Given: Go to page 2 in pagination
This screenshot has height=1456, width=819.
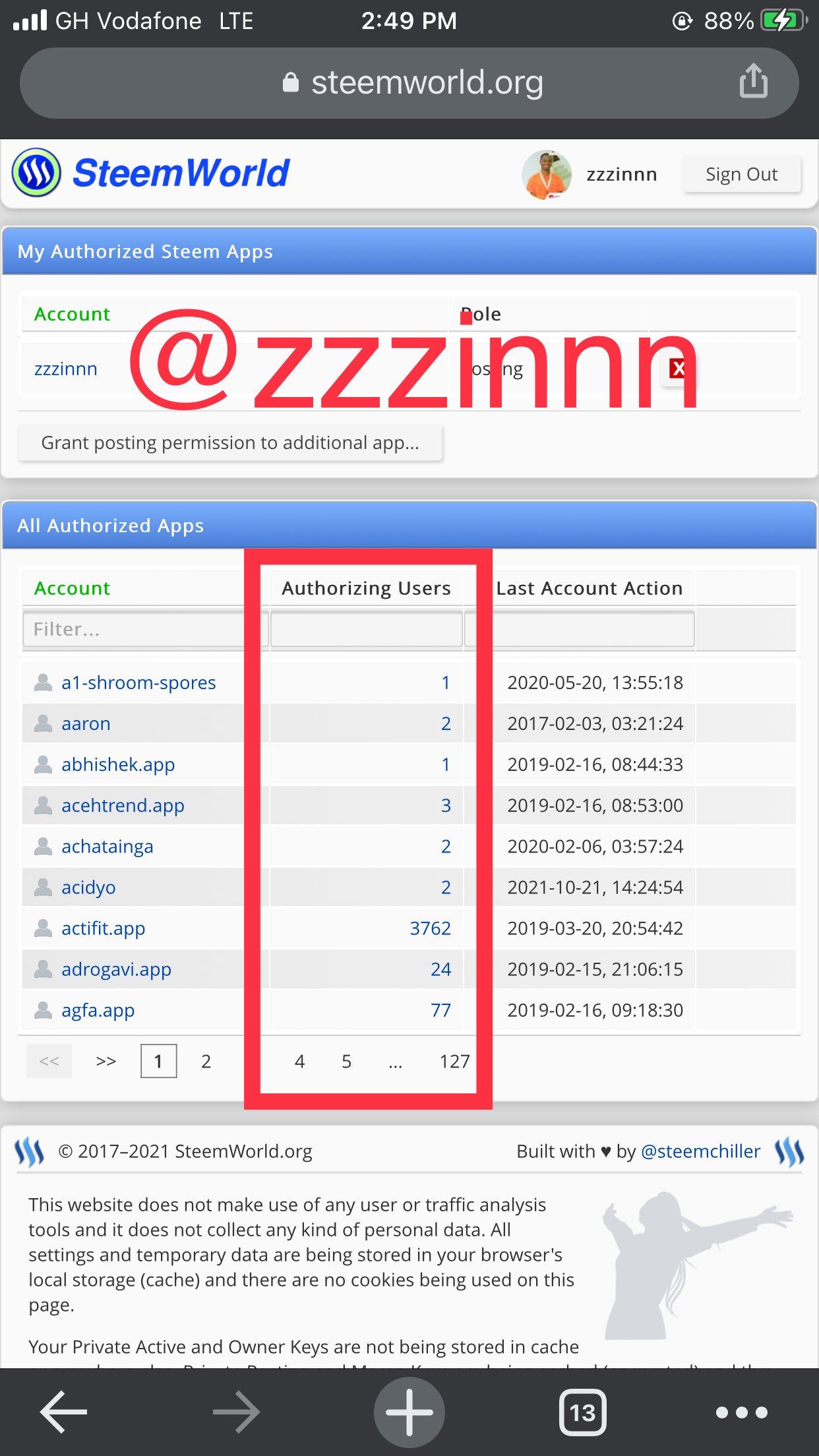Looking at the screenshot, I should [x=206, y=1061].
